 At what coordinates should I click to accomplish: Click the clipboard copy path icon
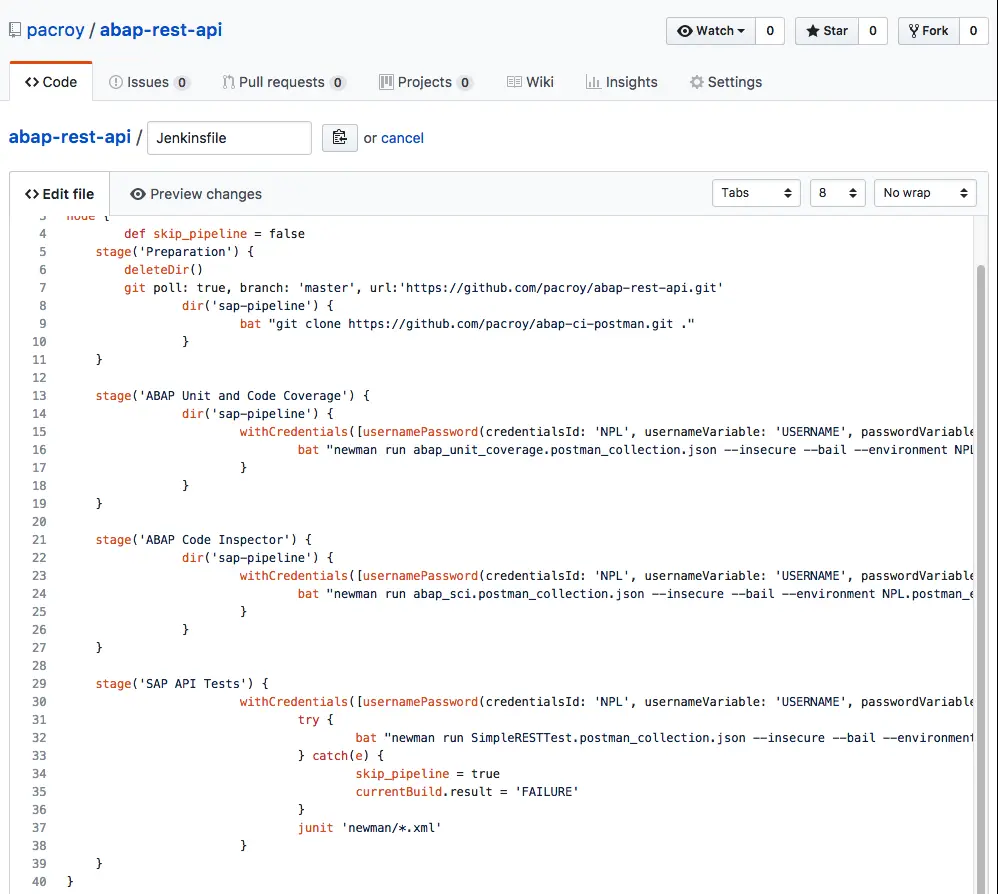point(340,138)
